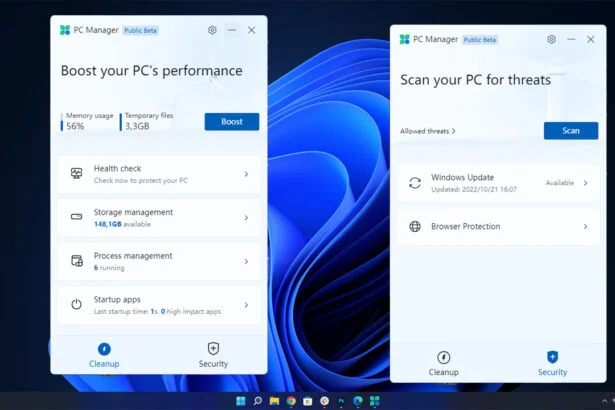Open Microsoft Store from the taskbar
This screenshot has width=615, height=410.
point(308,401)
